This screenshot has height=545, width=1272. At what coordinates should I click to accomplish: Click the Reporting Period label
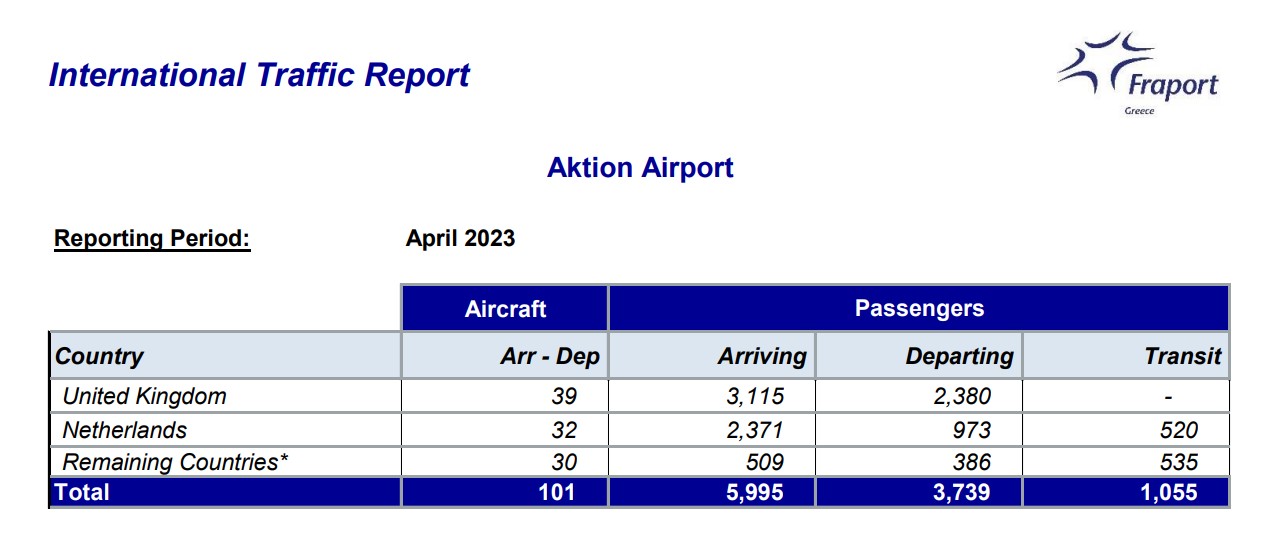click(152, 239)
